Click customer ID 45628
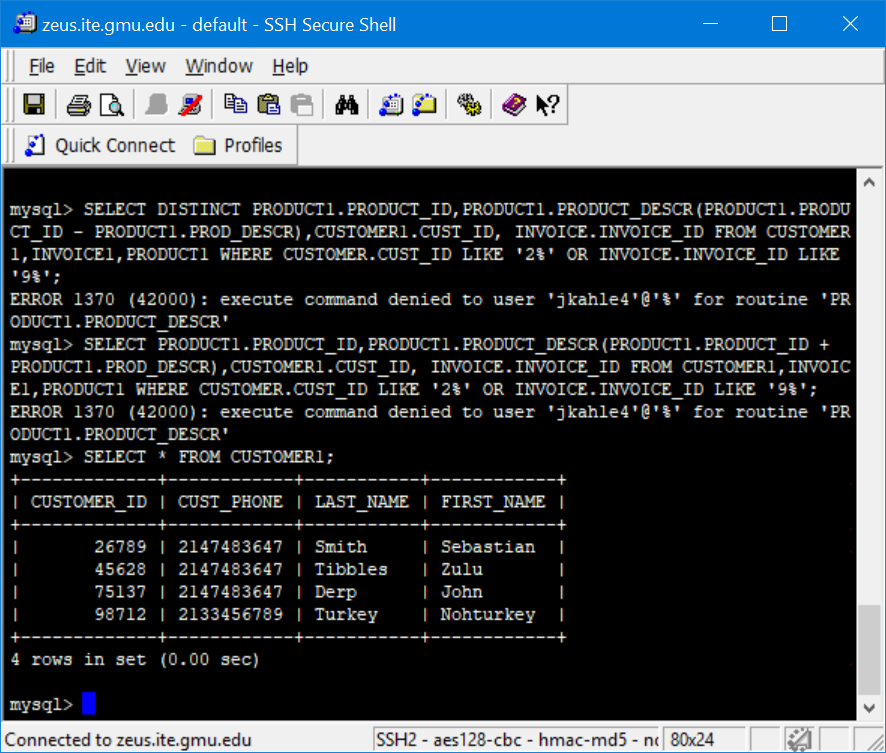886x753 pixels. [x=120, y=569]
